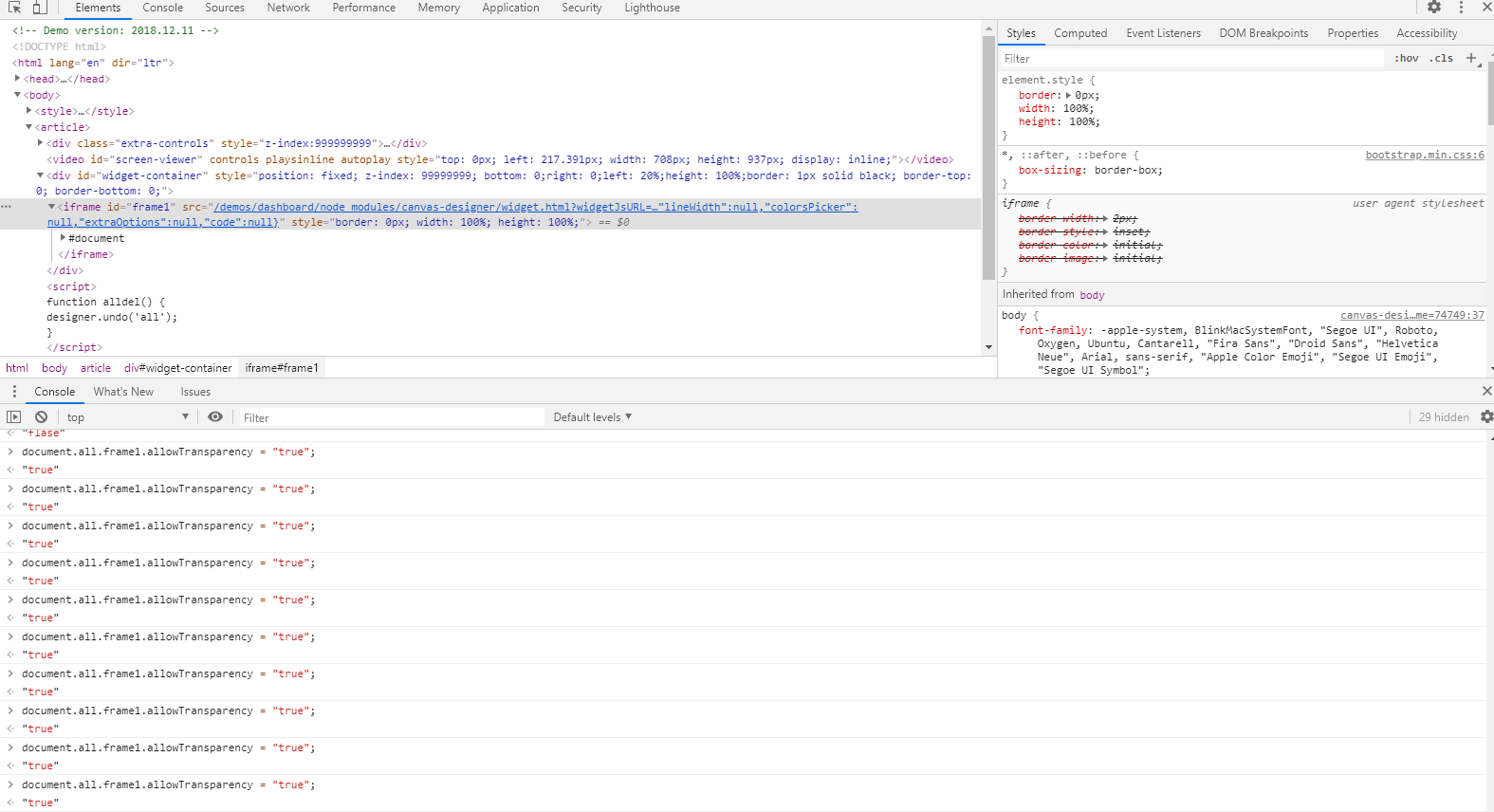Select the script element row
The image size is (1494, 812).
coord(71,286)
